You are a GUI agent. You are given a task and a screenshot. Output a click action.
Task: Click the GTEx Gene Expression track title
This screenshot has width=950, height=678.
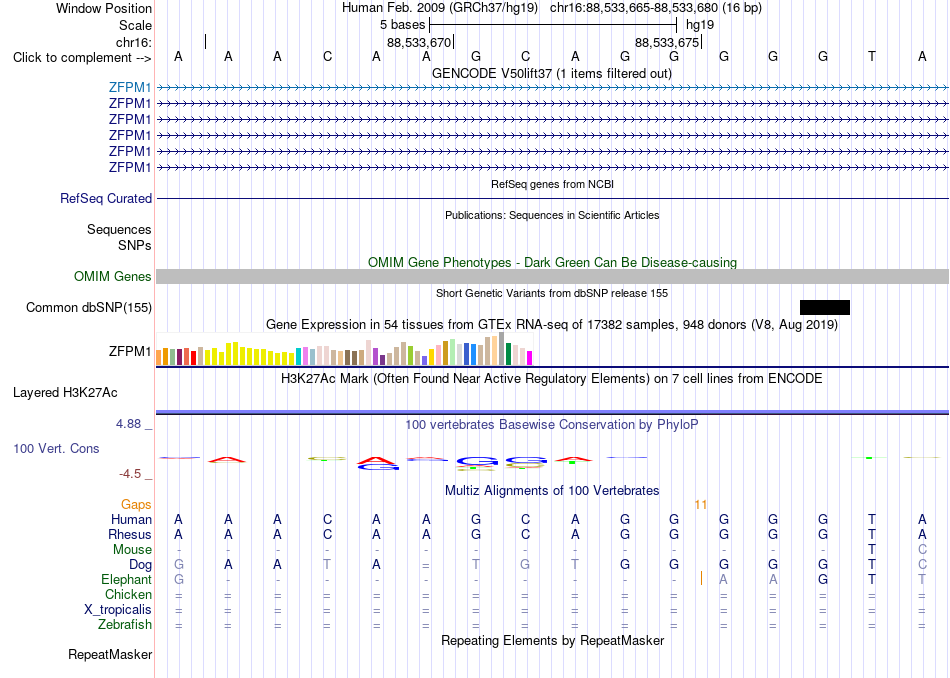552,325
